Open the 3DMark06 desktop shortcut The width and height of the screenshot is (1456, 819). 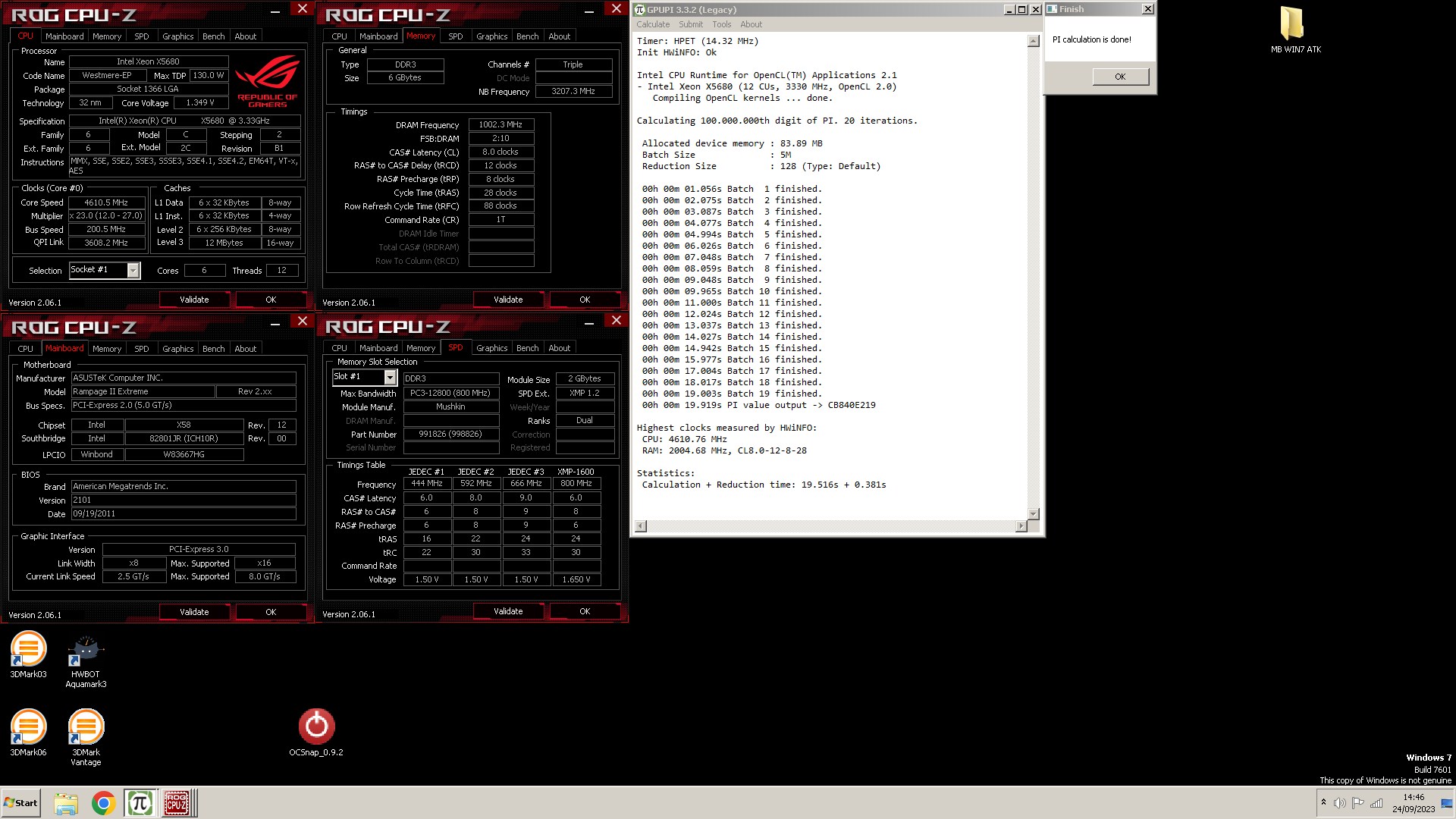(x=28, y=733)
